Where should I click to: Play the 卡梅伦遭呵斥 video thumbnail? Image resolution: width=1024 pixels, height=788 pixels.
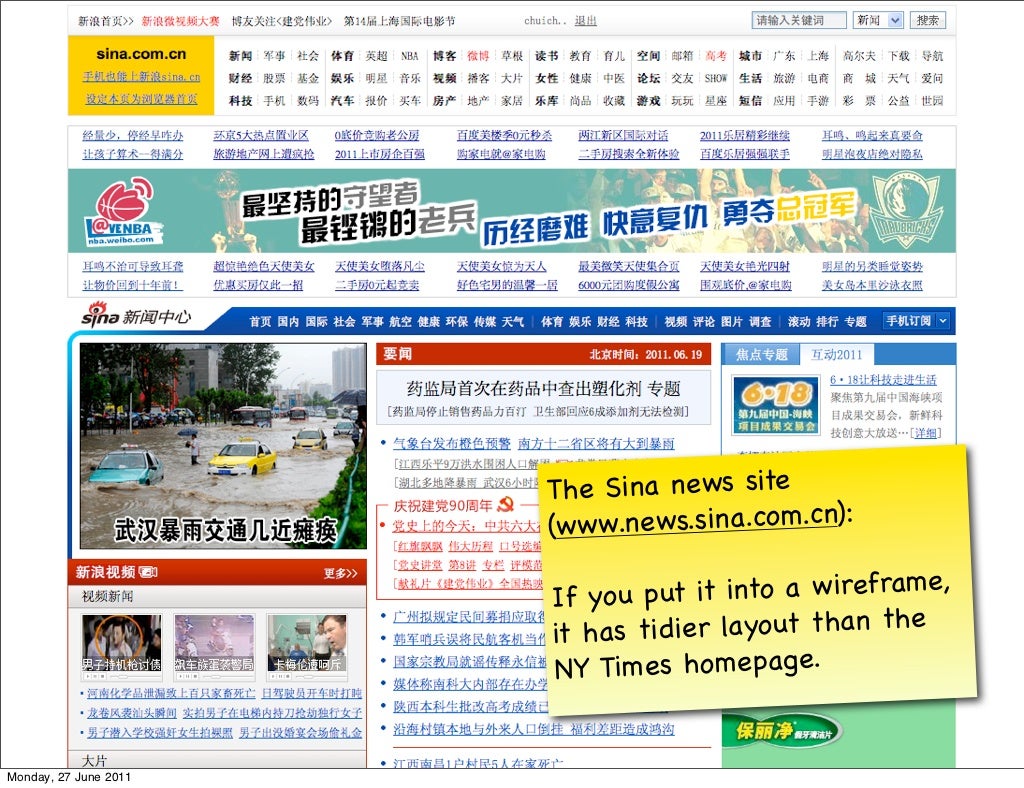(x=307, y=644)
